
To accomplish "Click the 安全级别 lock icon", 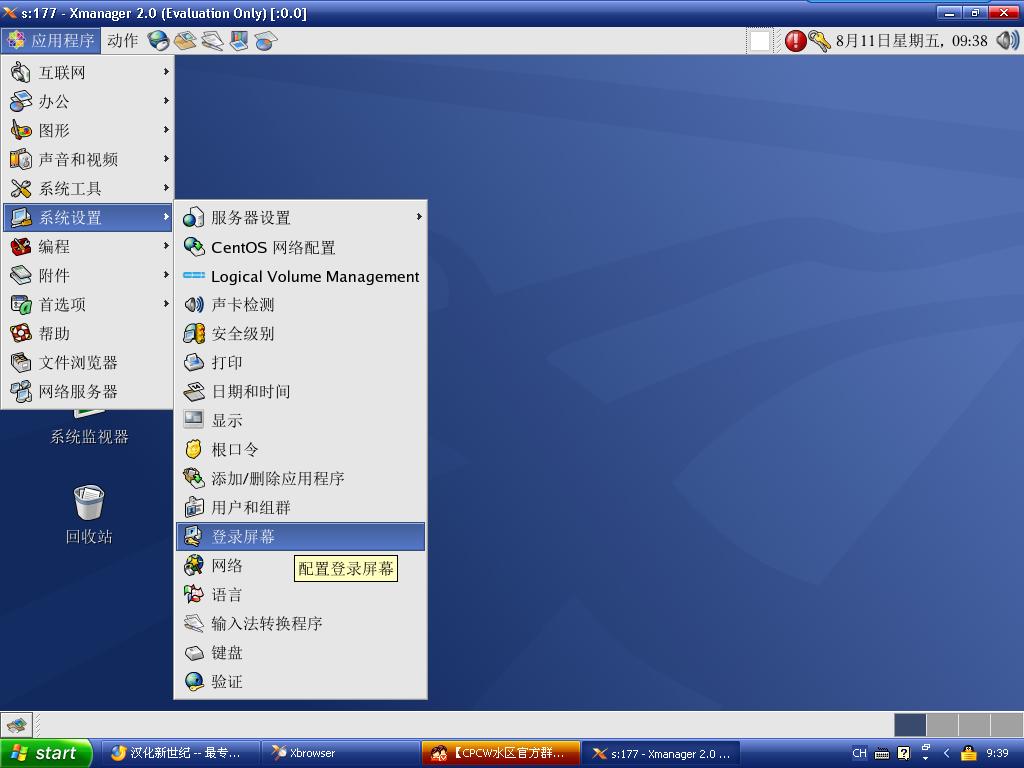I will [x=193, y=333].
